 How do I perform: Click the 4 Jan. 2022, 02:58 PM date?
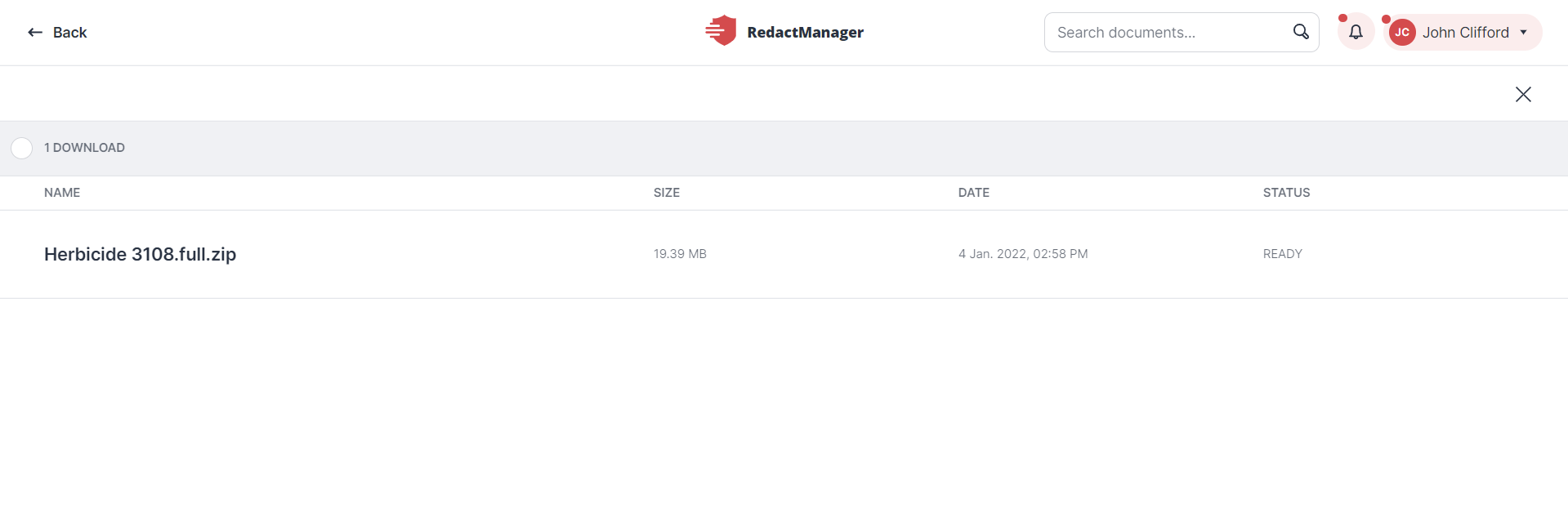point(1023,254)
